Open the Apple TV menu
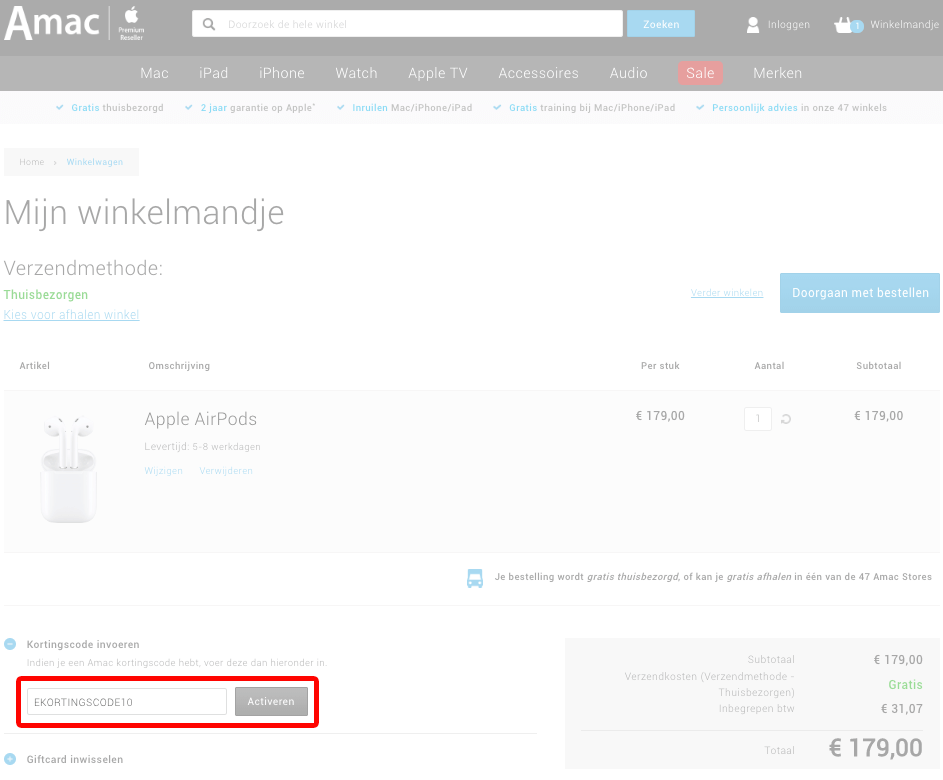The width and height of the screenshot is (943, 780). 438,73
